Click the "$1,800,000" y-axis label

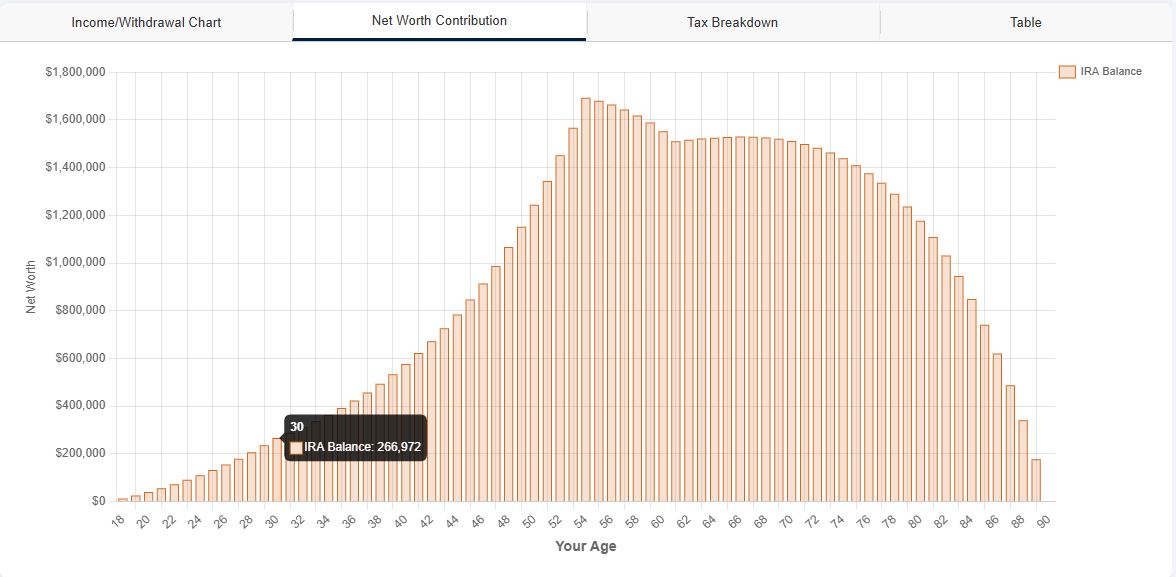(75, 72)
